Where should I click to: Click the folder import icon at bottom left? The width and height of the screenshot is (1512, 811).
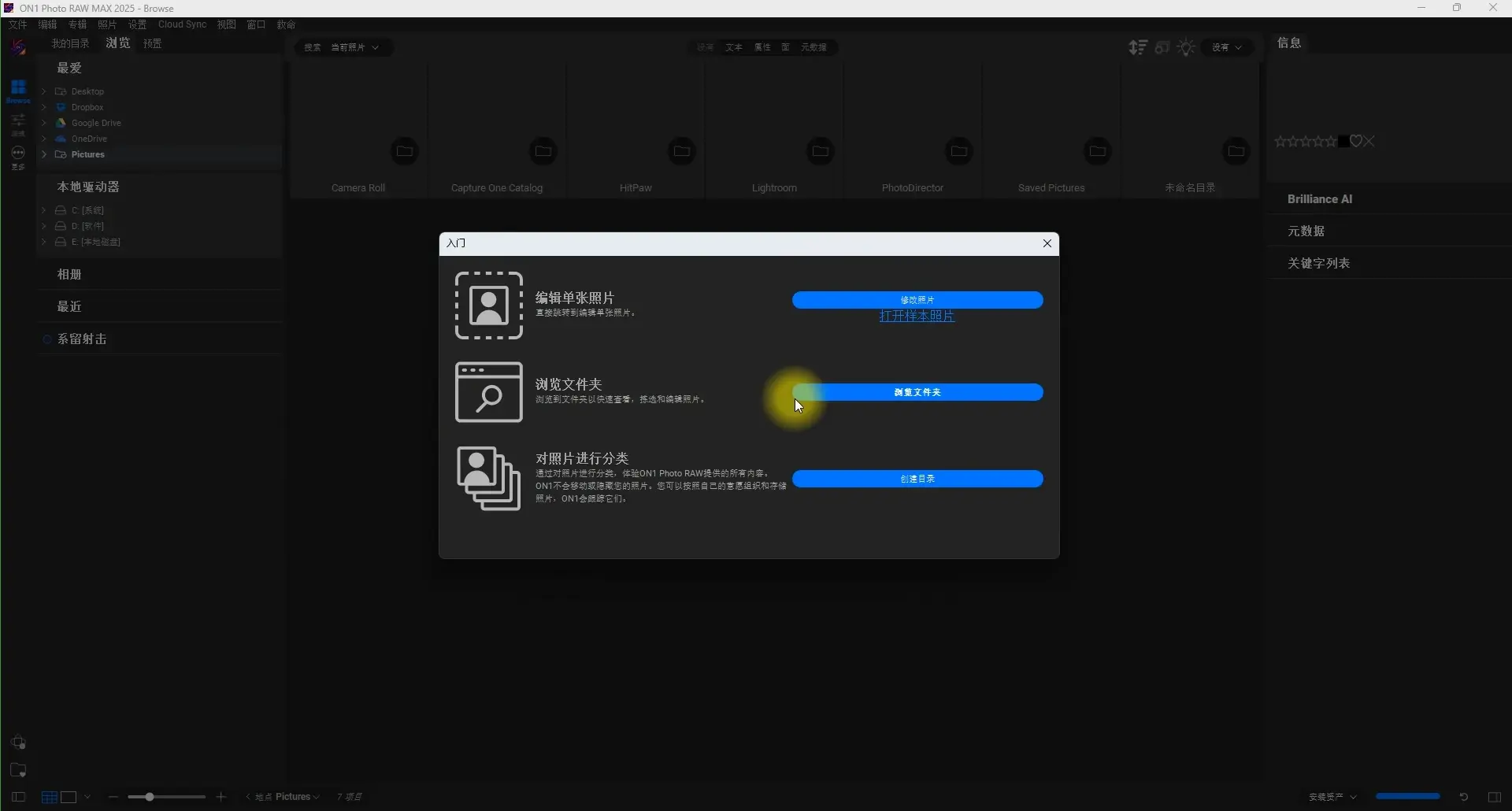coord(18,770)
